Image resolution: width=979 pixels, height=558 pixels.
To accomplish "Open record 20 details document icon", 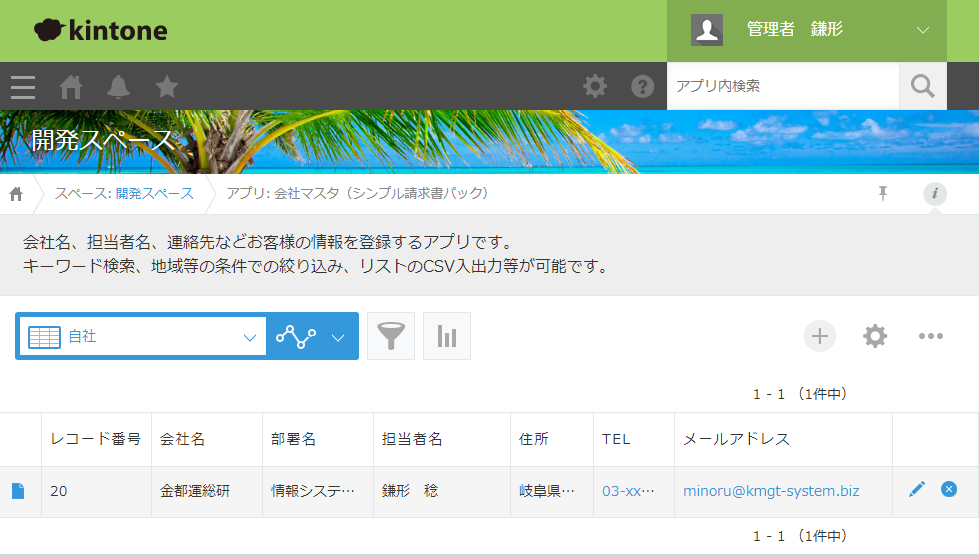I will point(18,491).
